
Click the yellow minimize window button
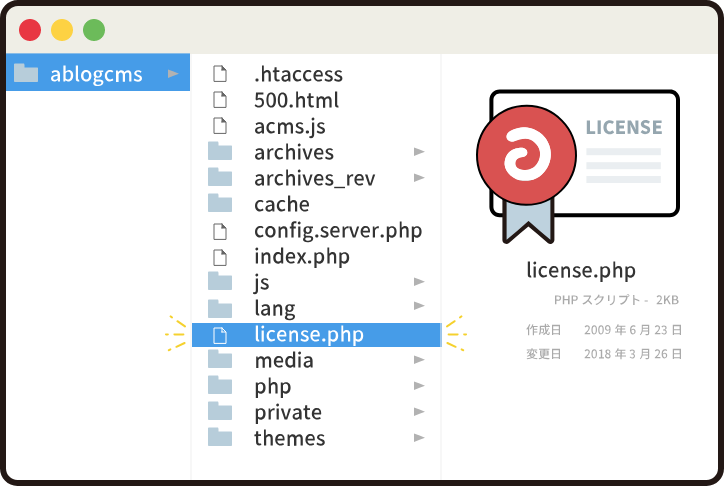pos(62,30)
